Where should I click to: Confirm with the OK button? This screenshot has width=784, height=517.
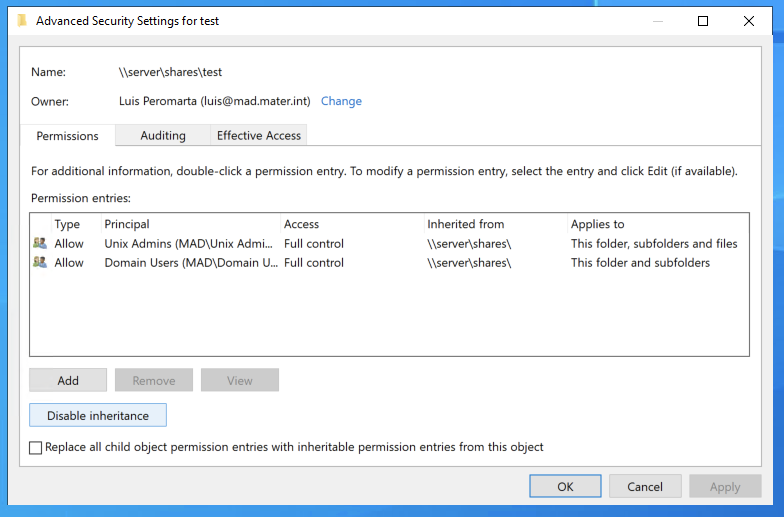pos(565,487)
